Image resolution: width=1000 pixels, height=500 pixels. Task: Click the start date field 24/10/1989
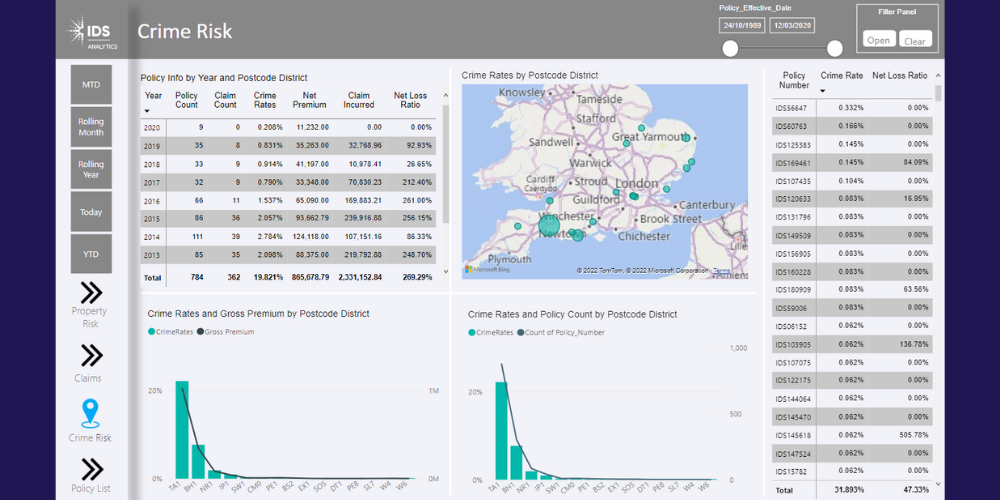point(740,25)
